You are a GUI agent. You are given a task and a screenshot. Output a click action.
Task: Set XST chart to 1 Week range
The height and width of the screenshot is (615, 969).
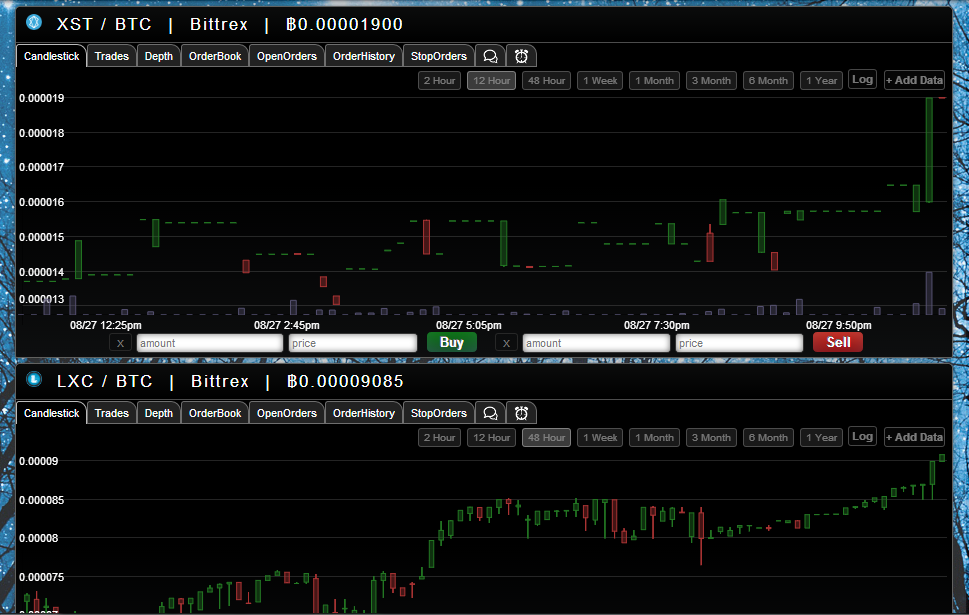click(600, 80)
